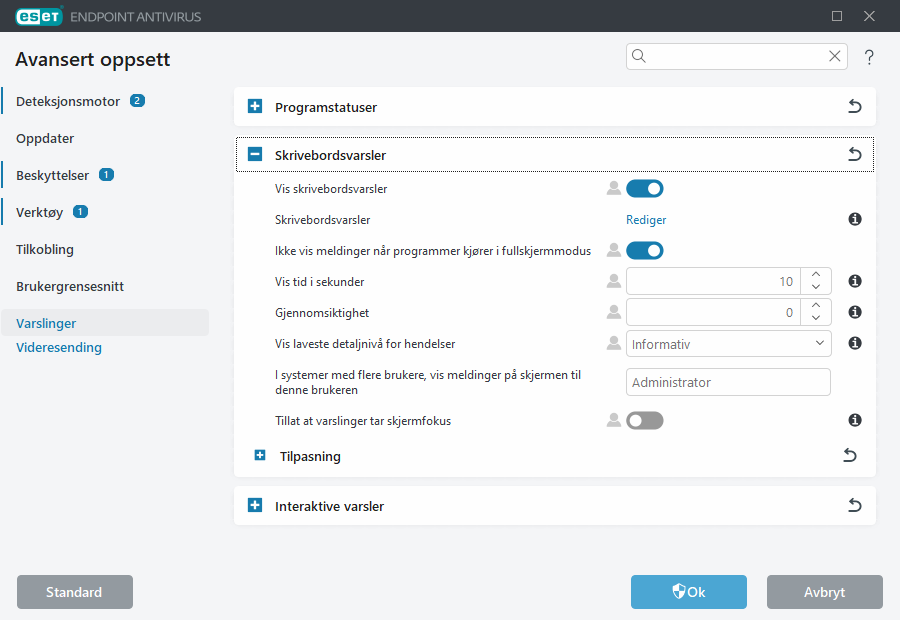Revert Tilpasning section to default
This screenshot has width=900, height=620.
tap(849, 456)
